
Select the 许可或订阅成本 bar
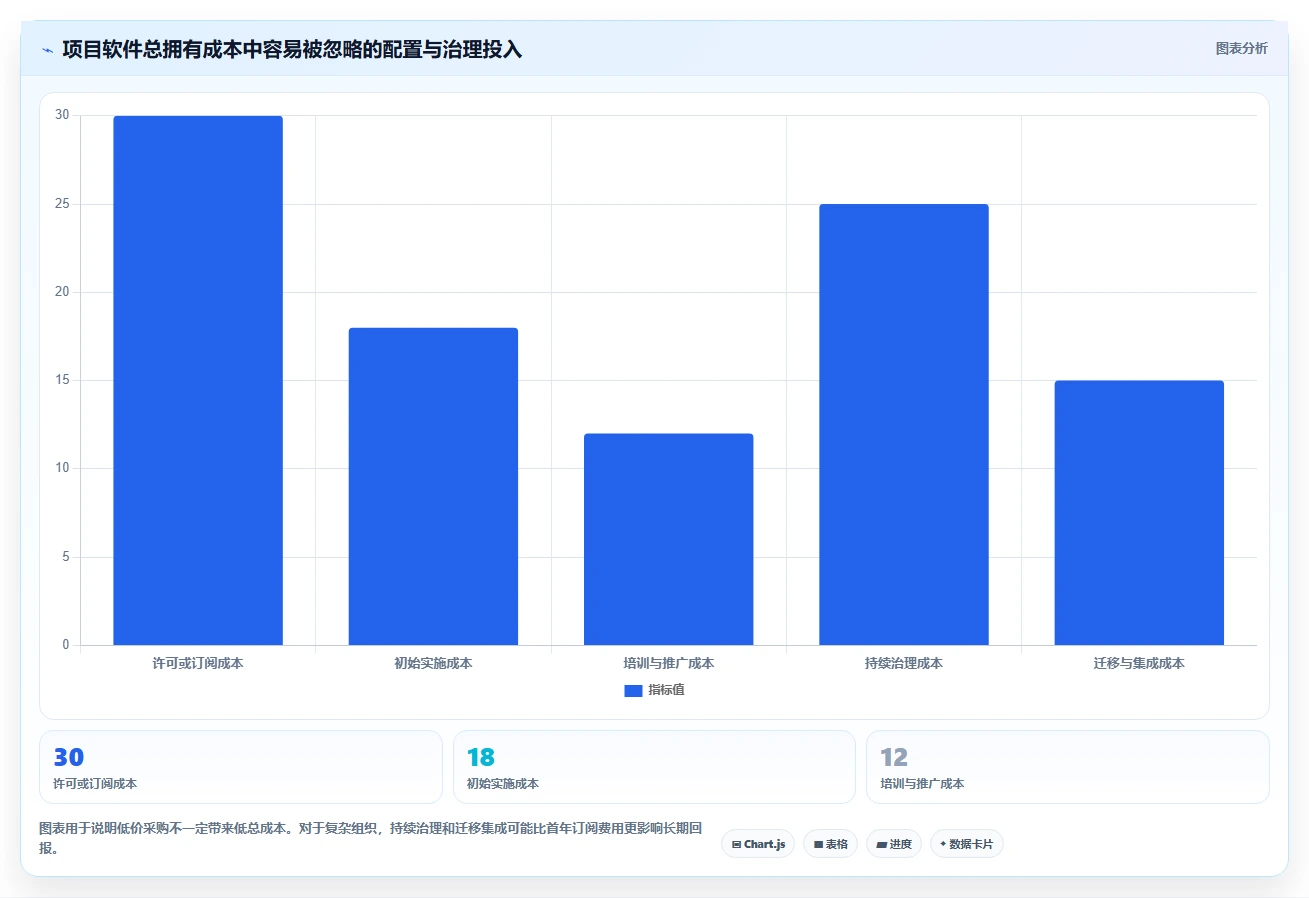point(198,380)
